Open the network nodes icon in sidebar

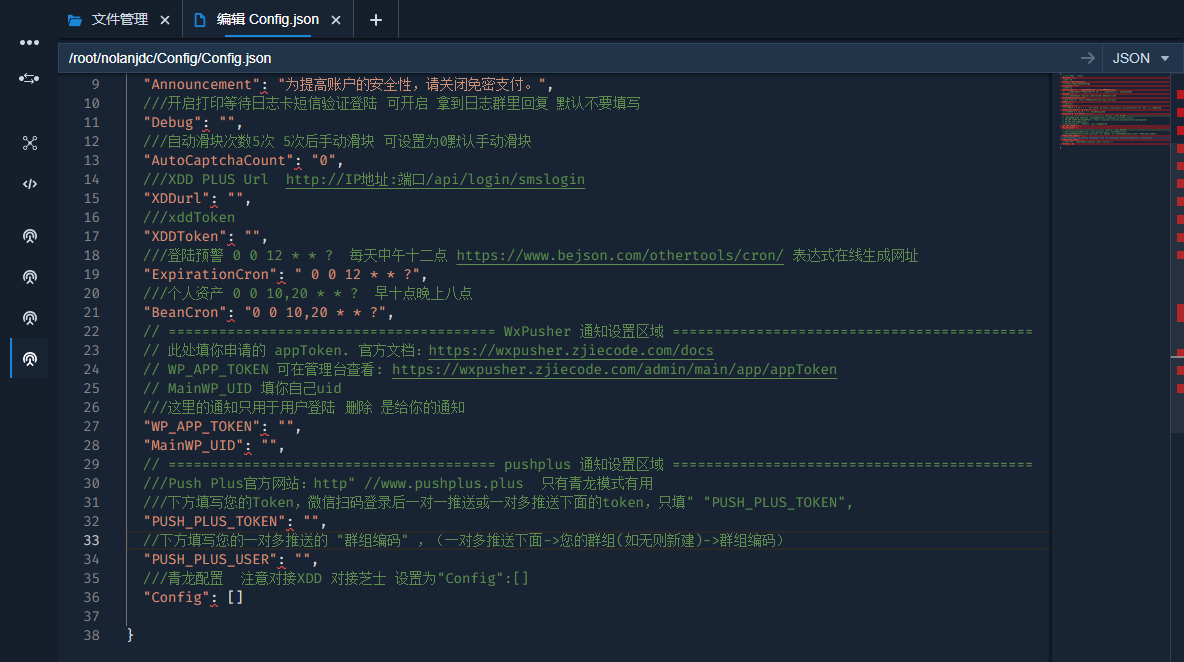[x=29, y=143]
